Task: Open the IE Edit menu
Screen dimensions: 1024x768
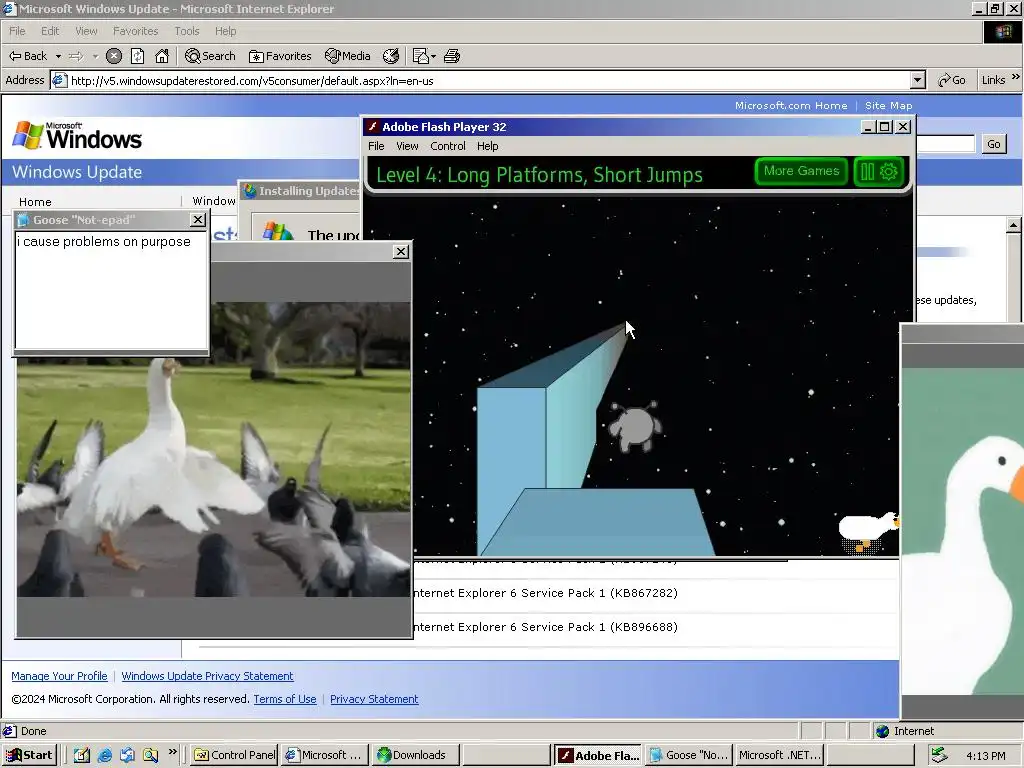Action: pyautogui.click(x=50, y=31)
